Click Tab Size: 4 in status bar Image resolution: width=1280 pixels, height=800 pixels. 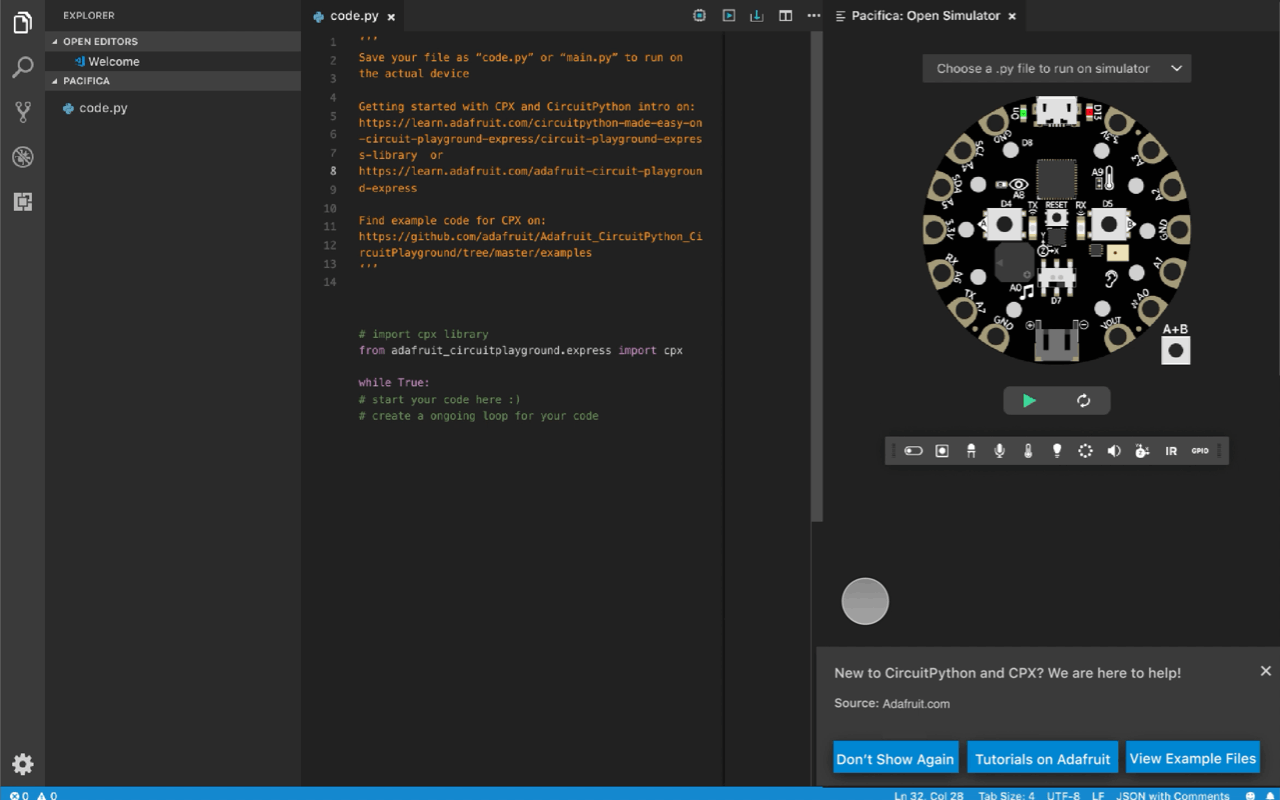1006,795
